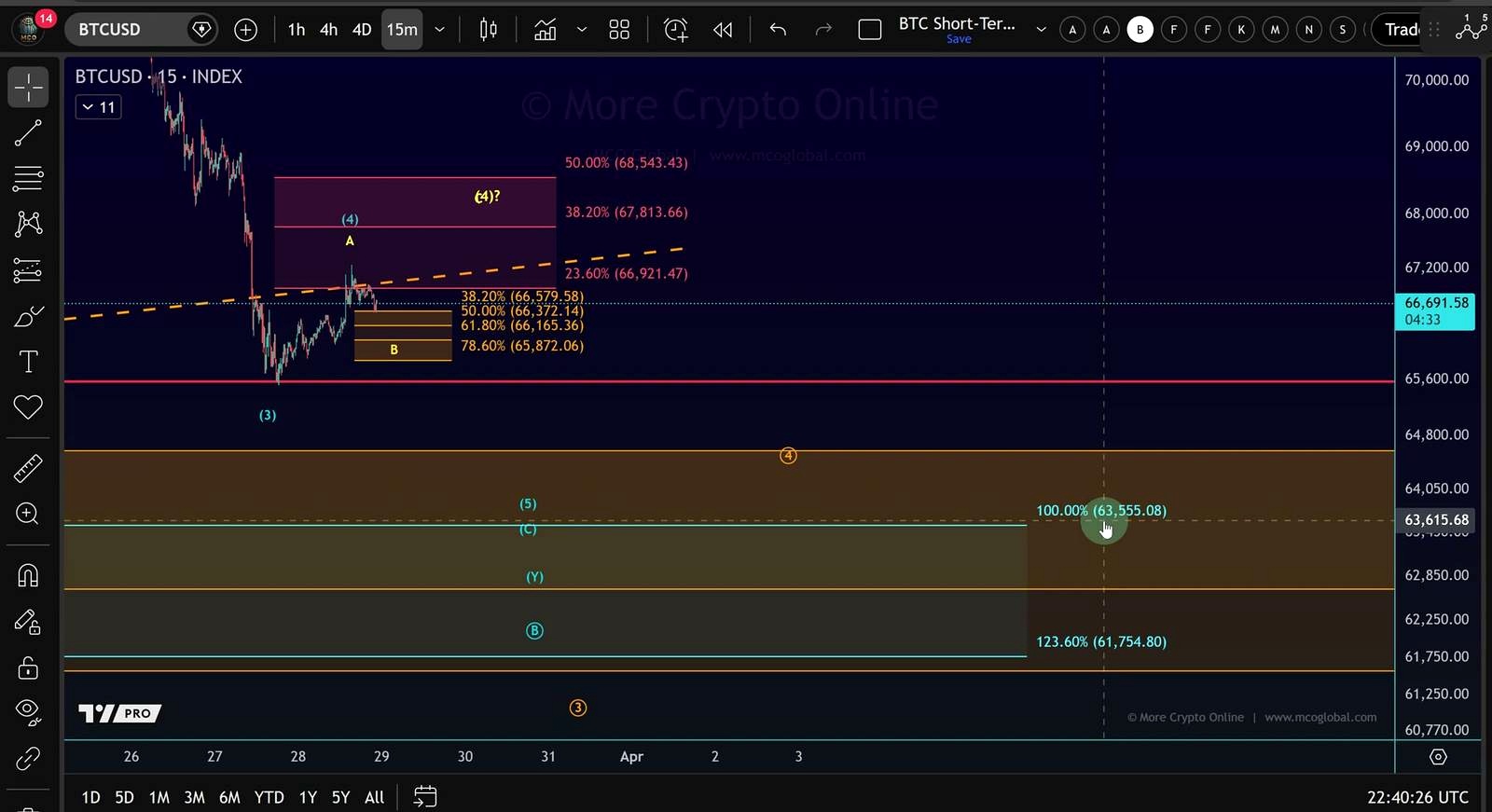This screenshot has width=1492, height=812.
Task: Select the brush drawing tool
Action: (x=28, y=317)
